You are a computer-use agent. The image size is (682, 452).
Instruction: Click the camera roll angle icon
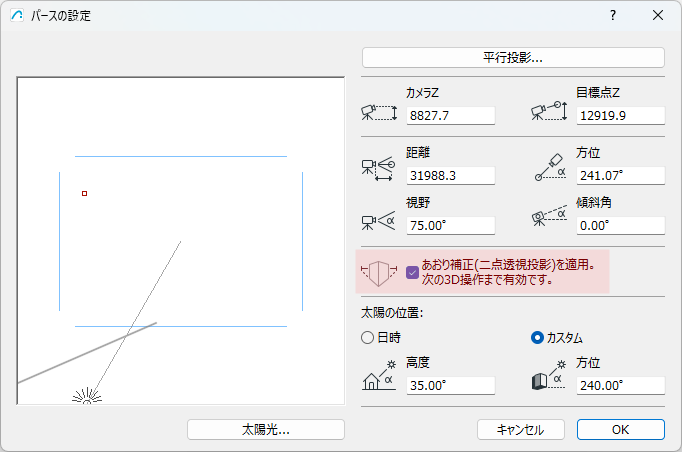click(549, 216)
